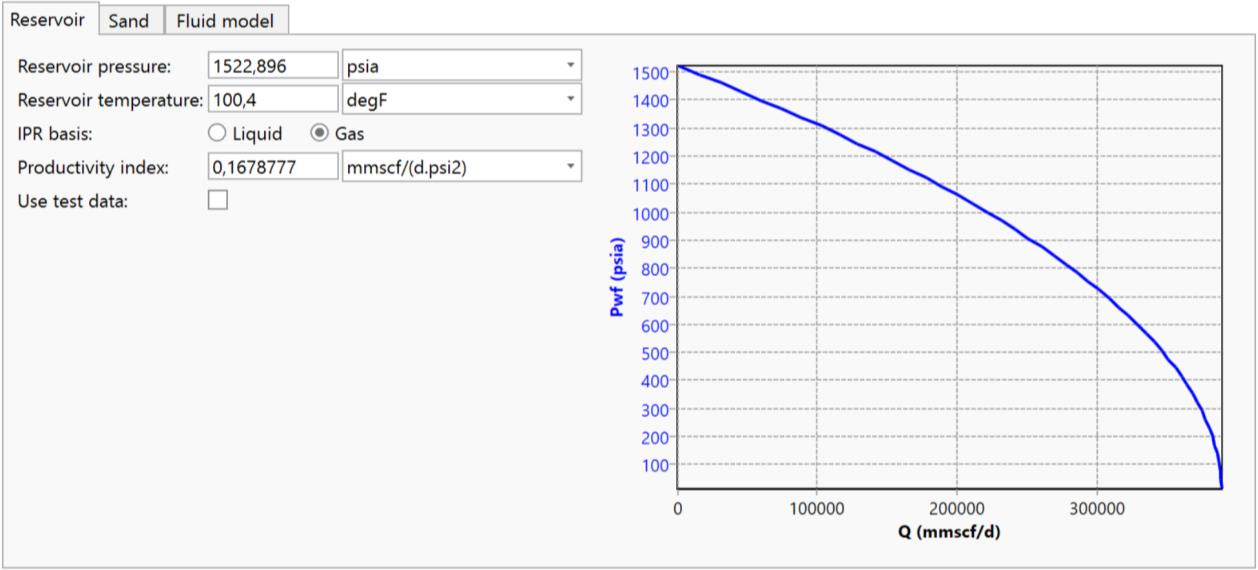Image resolution: width=1258 pixels, height=570 pixels.
Task: Click the "Reservoir pressure:" label
Action: 95,66
